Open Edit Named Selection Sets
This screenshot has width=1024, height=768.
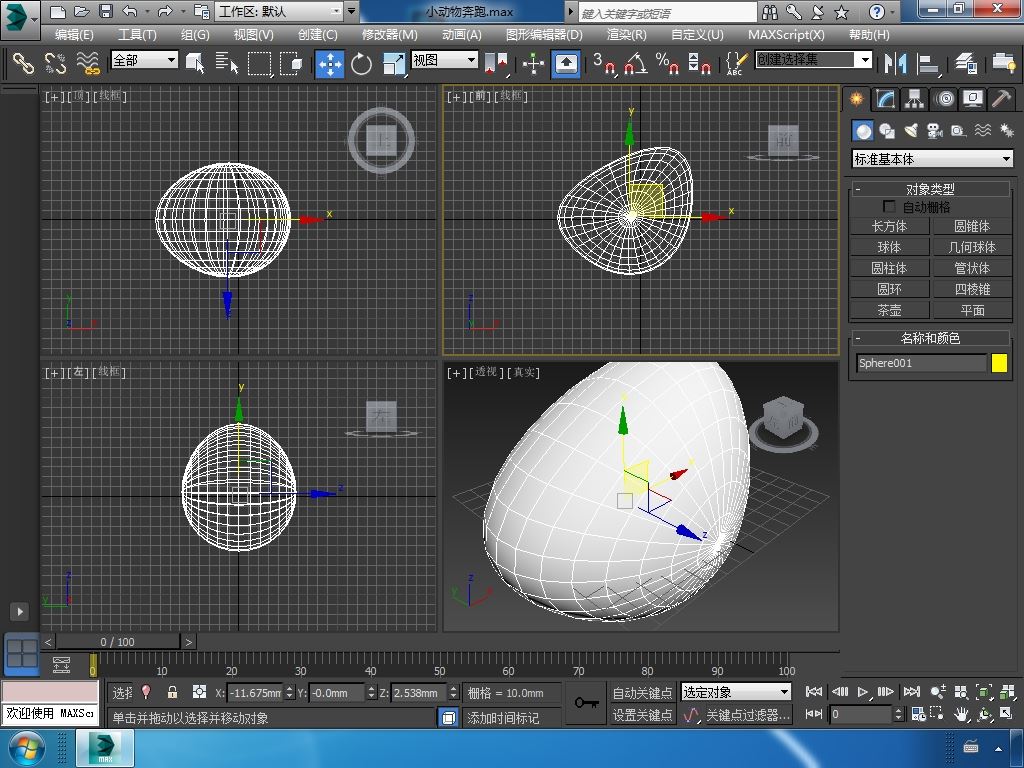pos(737,63)
